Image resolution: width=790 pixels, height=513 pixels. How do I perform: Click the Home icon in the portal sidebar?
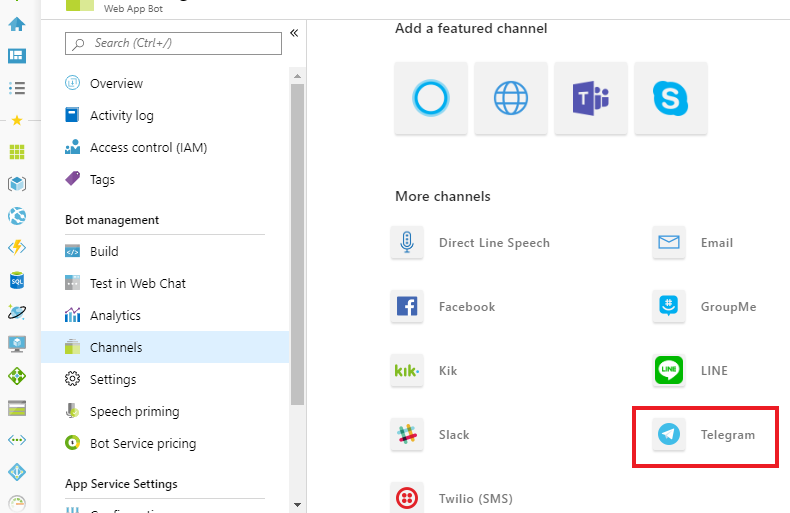pos(17,24)
